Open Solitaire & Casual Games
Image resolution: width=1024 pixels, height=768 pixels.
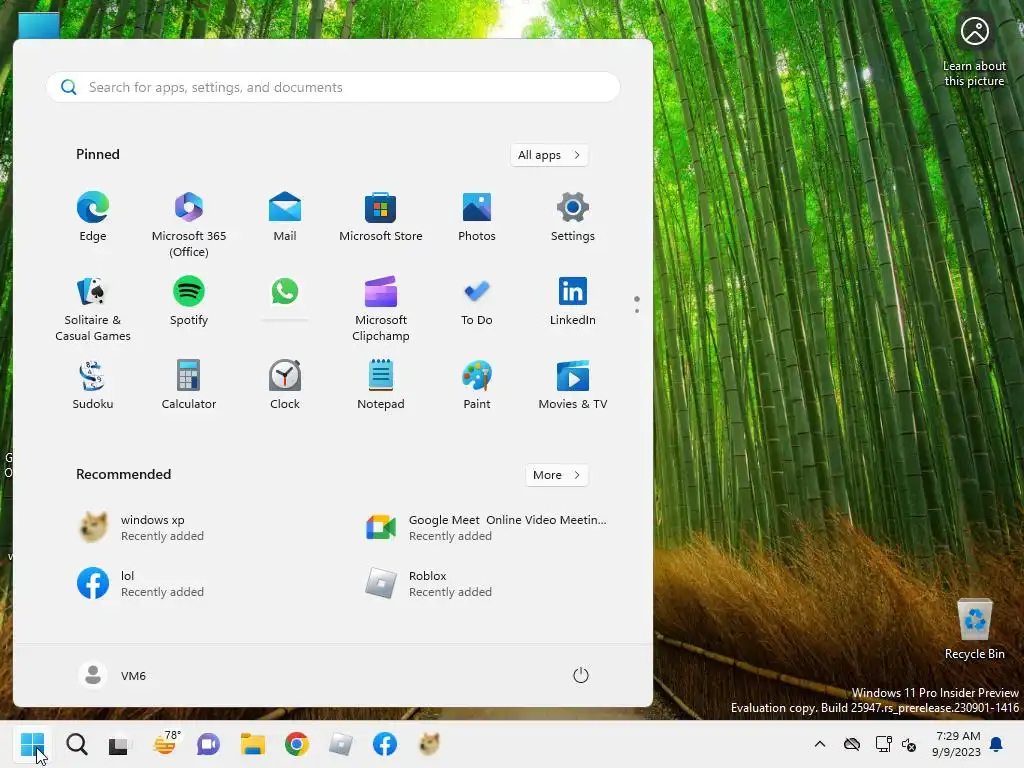pyautogui.click(x=93, y=309)
